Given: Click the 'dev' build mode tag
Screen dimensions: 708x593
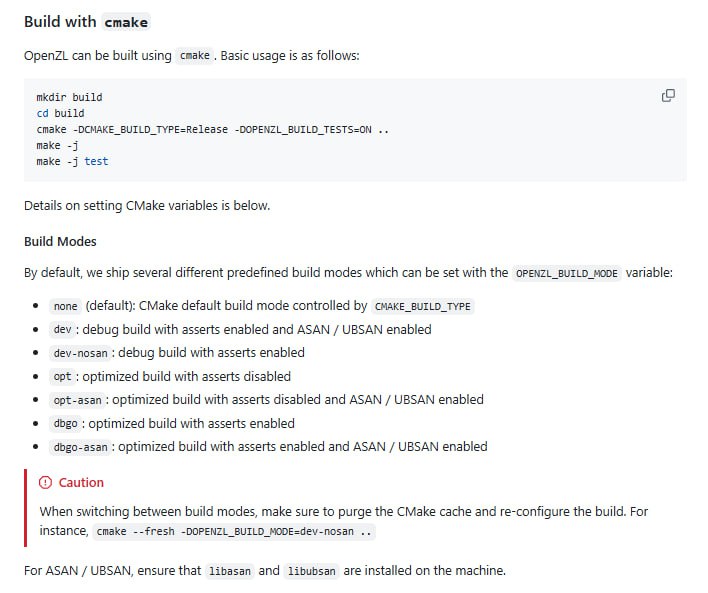Looking at the screenshot, I should point(61,329).
